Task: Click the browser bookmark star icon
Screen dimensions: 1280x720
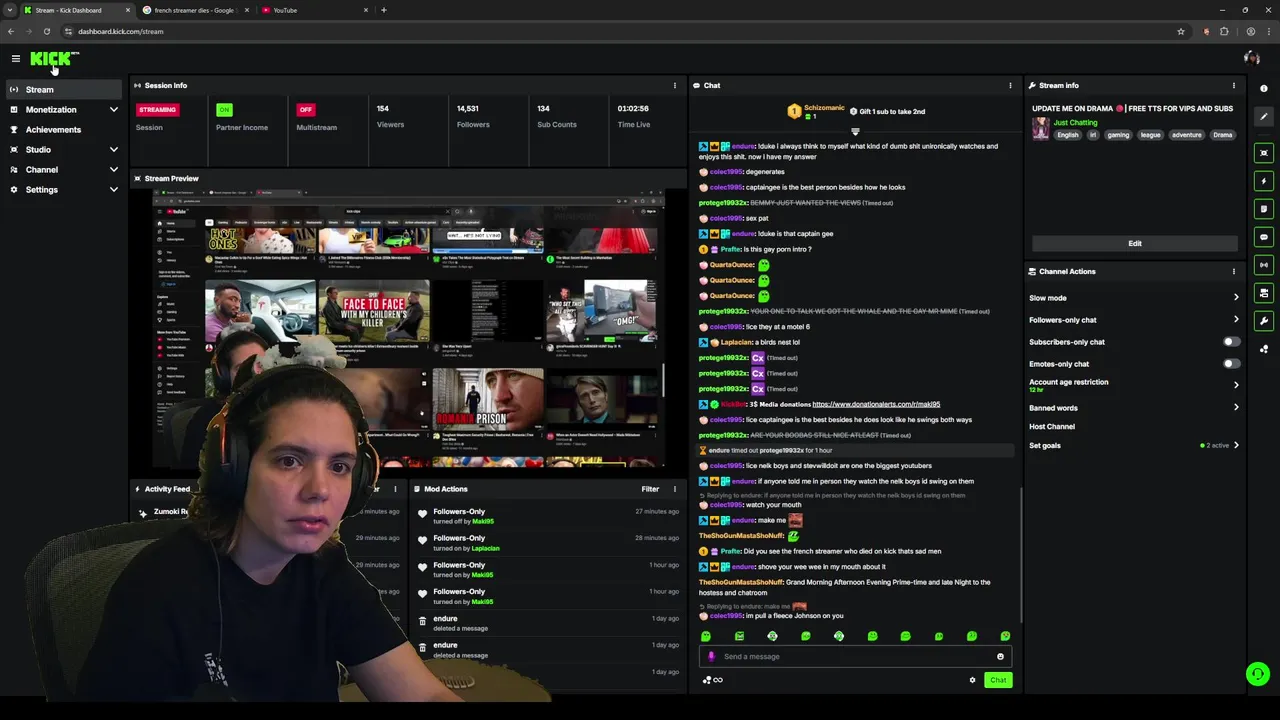Action: pos(1181,31)
